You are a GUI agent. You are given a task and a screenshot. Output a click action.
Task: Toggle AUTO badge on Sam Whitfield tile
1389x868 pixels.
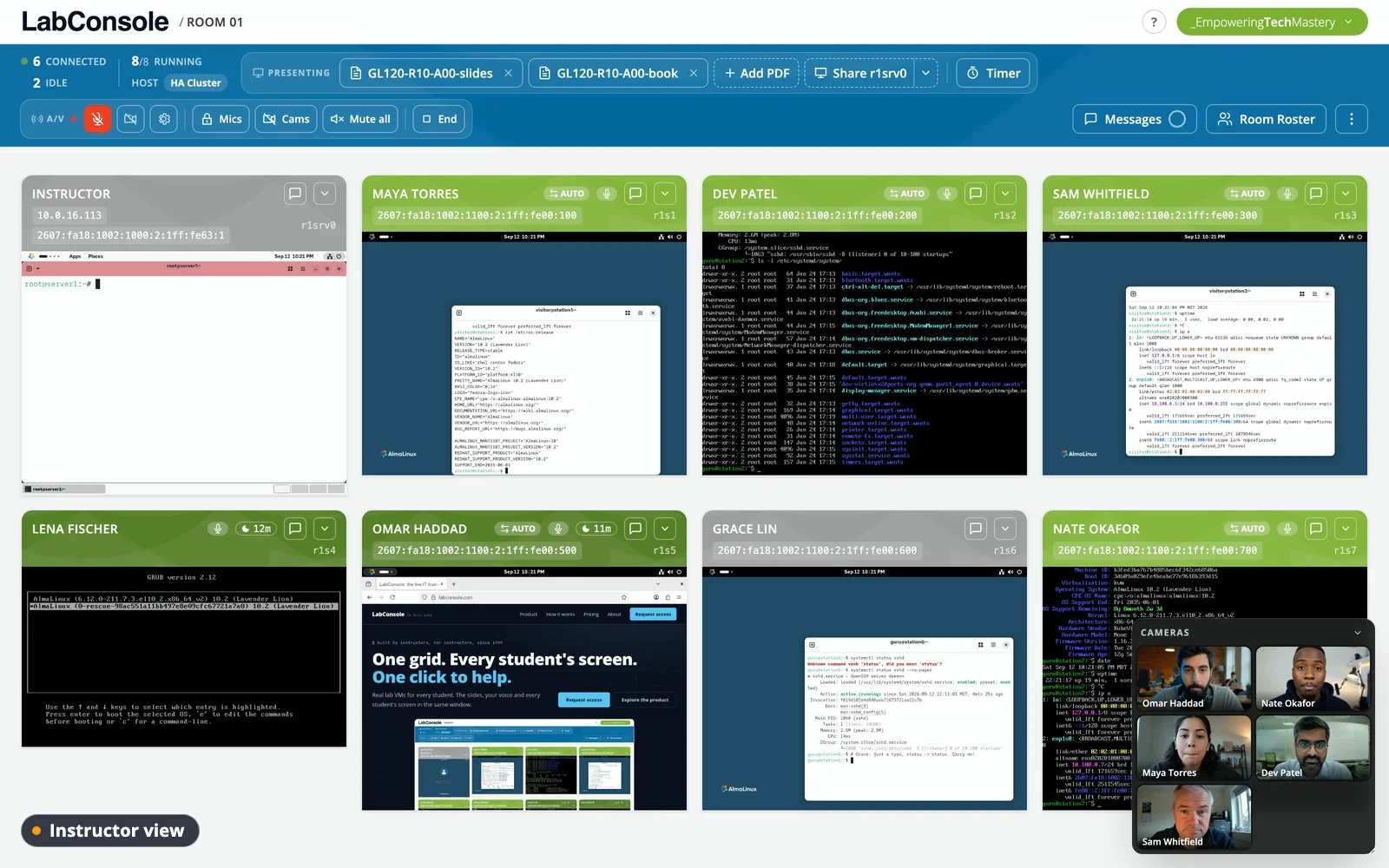pyautogui.click(x=1247, y=194)
